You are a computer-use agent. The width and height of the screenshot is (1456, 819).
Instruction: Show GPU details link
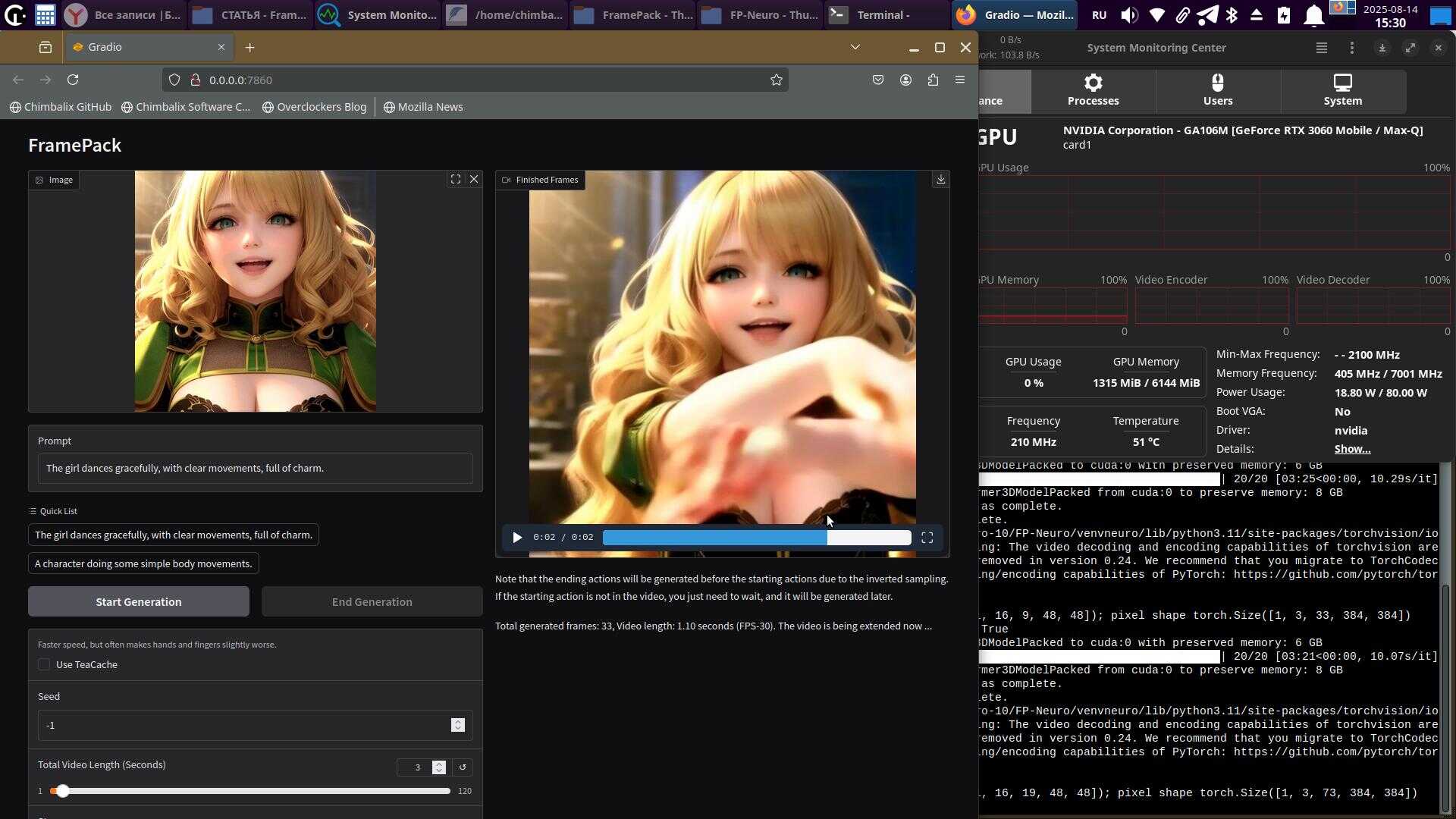tap(1352, 449)
